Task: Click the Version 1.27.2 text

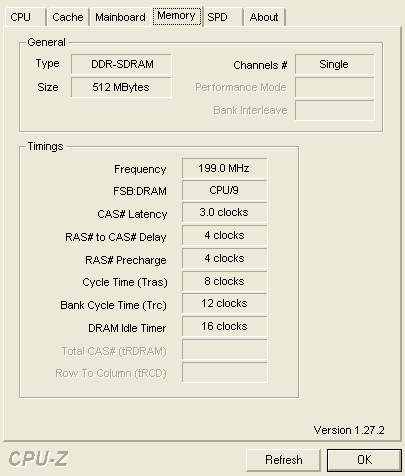Action: [349, 430]
